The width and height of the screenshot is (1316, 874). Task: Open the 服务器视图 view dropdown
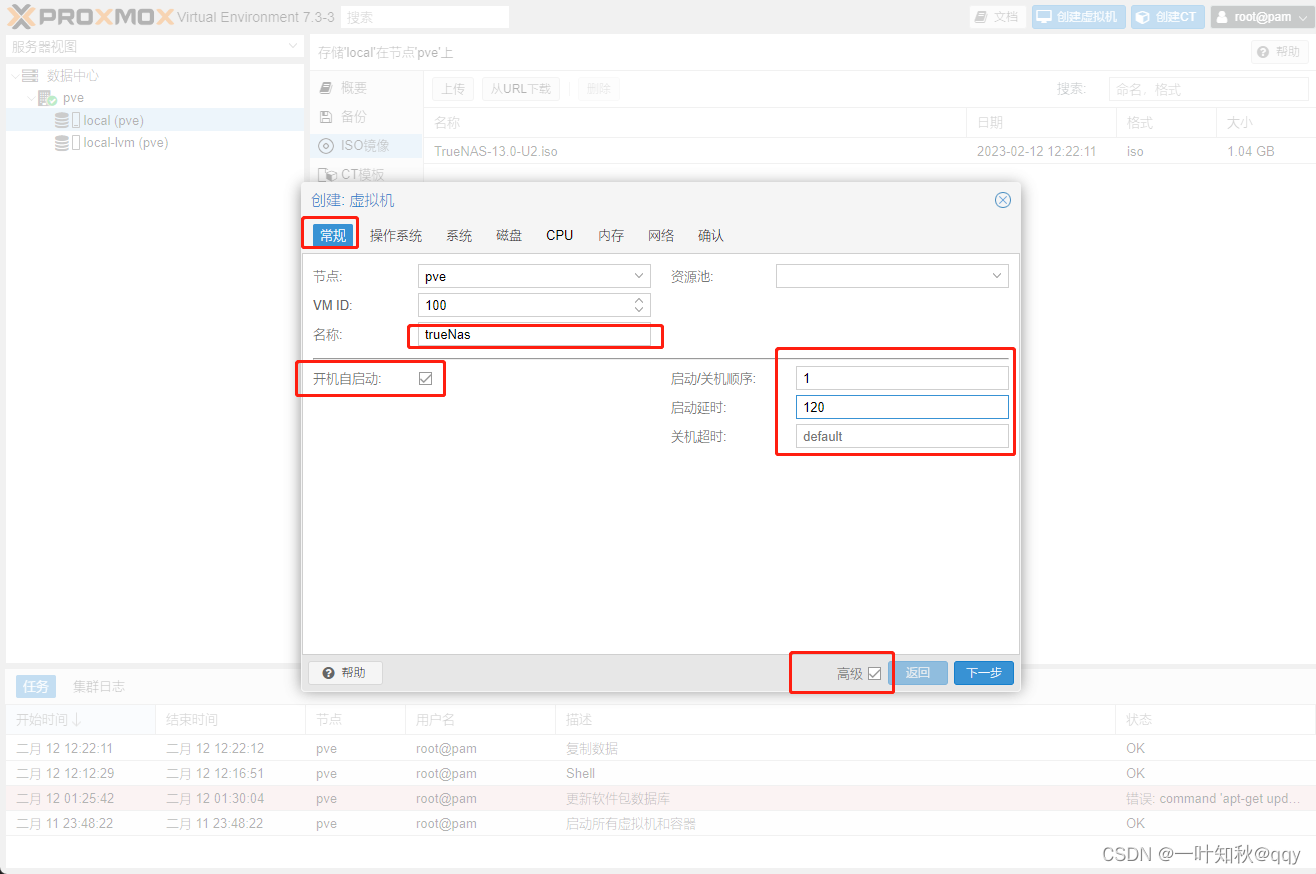[154, 46]
